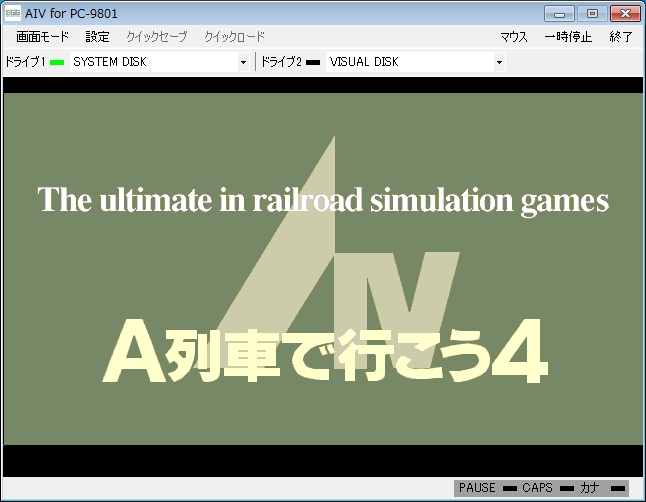Maximize the AIV for PC-9801 window
The image size is (646, 502).
pos(592,14)
